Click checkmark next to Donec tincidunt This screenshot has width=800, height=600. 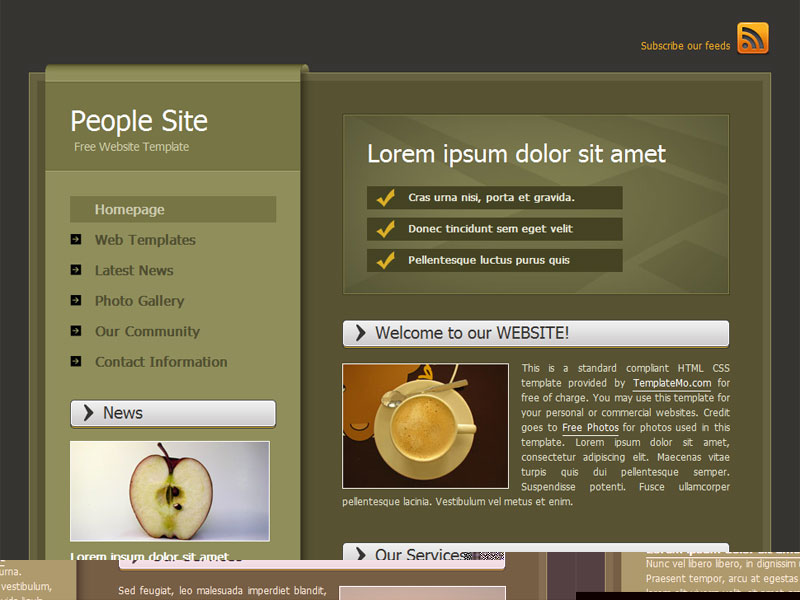point(385,229)
